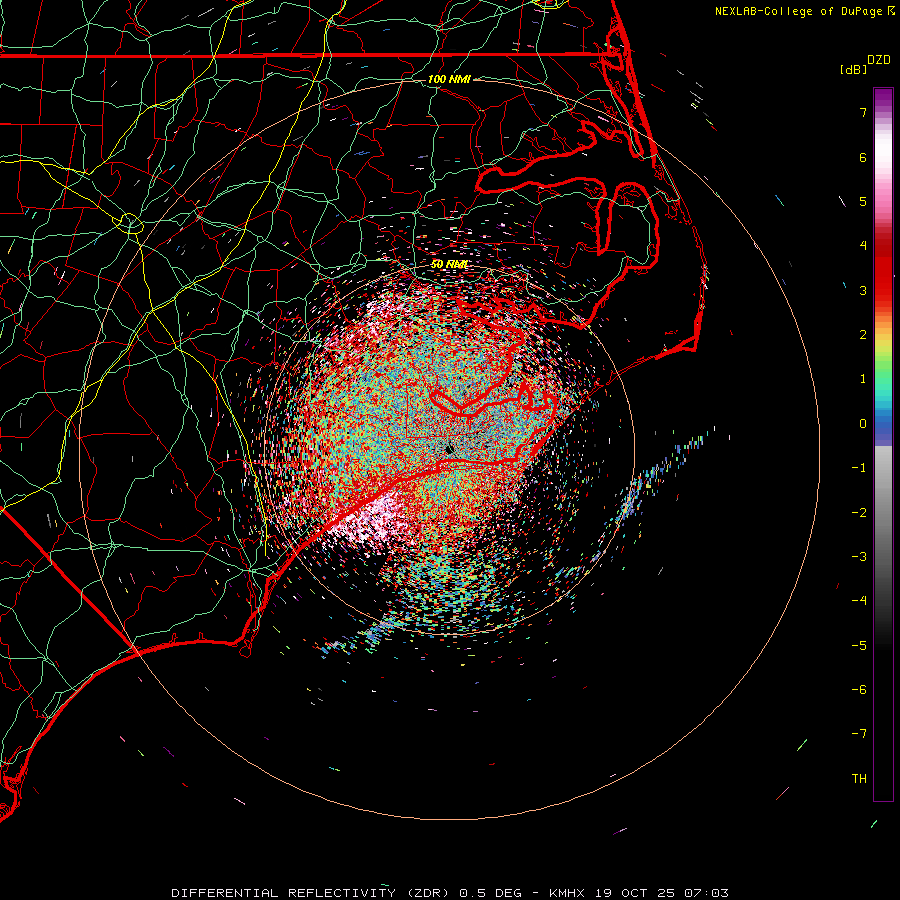Click the color scale value -4
Viewport: 900px width, 900px height.
click(x=859, y=601)
